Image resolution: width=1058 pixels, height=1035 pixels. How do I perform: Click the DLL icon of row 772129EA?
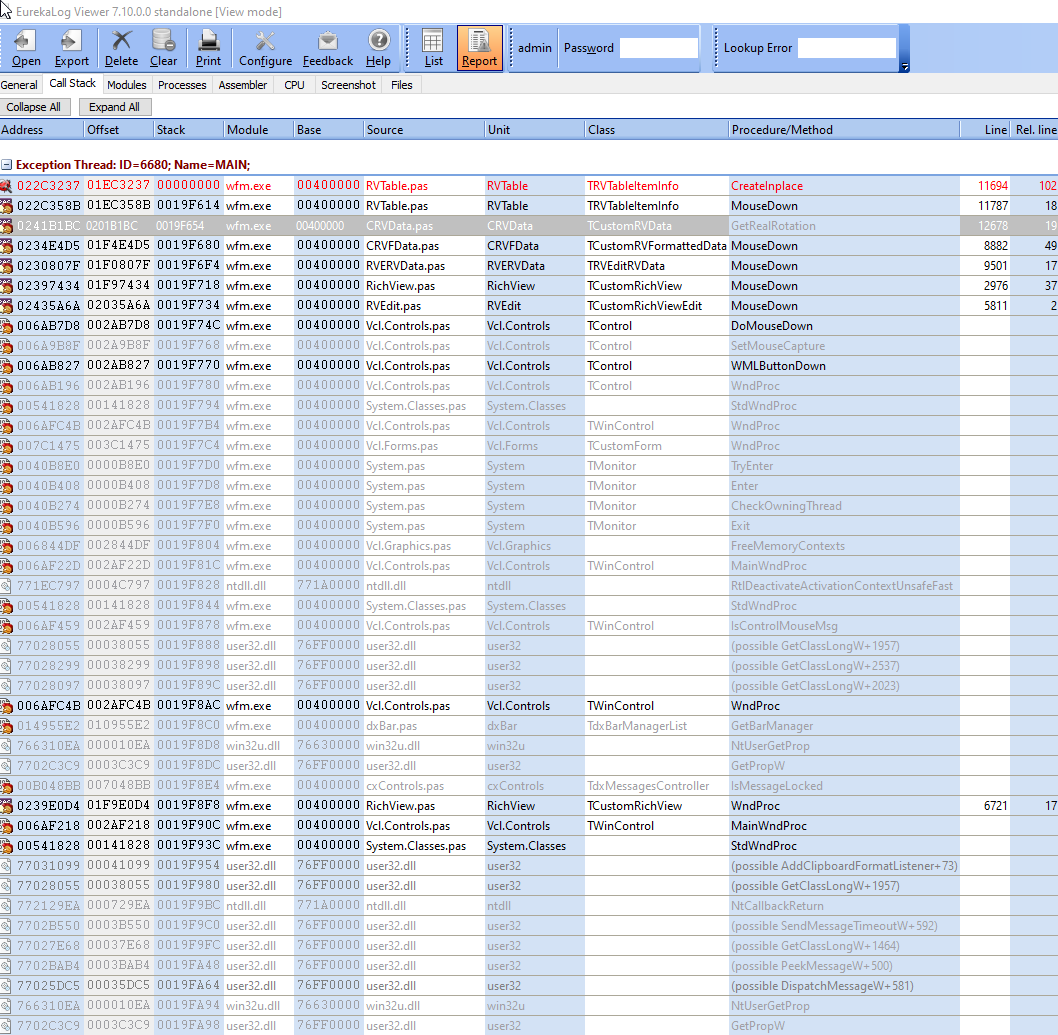click(6, 905)
